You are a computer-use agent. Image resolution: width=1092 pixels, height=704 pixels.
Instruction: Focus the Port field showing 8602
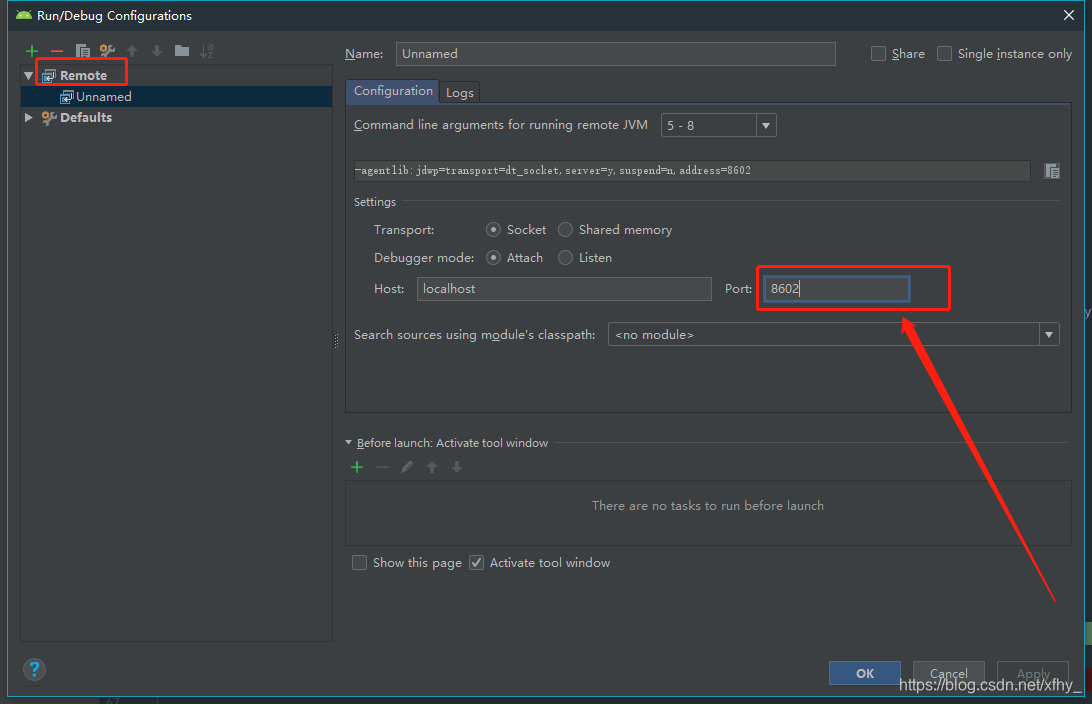(836, 289)
